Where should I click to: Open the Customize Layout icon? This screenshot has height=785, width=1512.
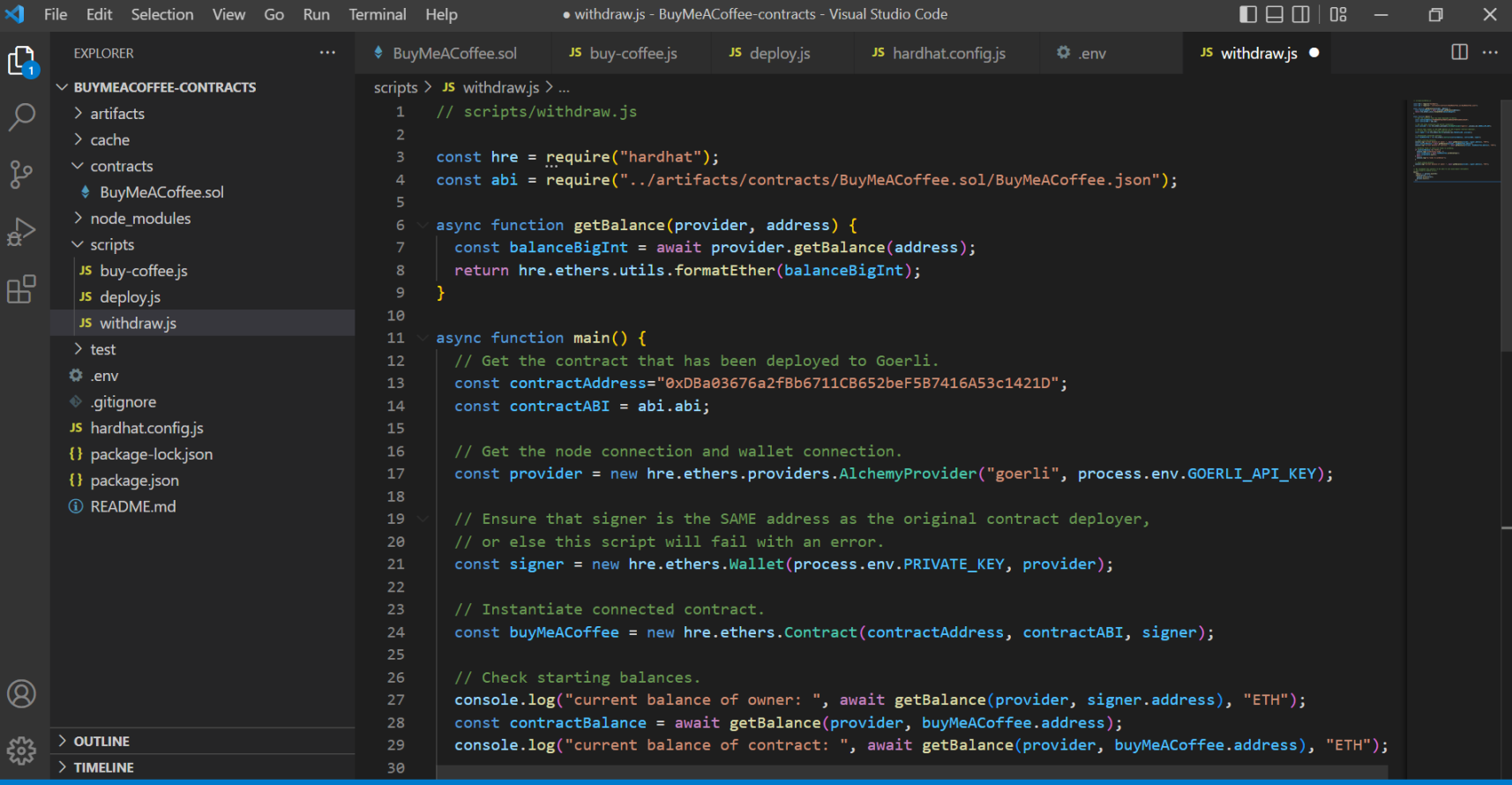coord(1338,14)
